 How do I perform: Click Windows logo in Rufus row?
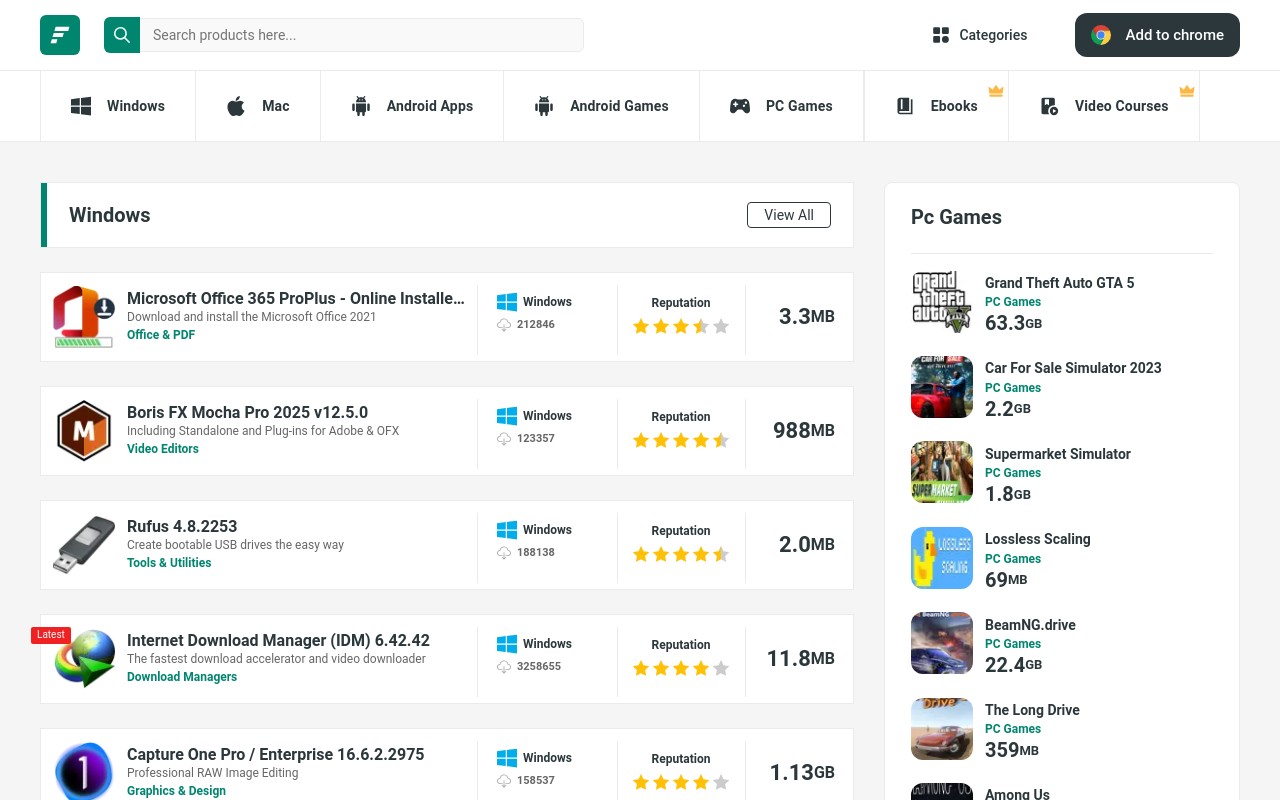507,529
